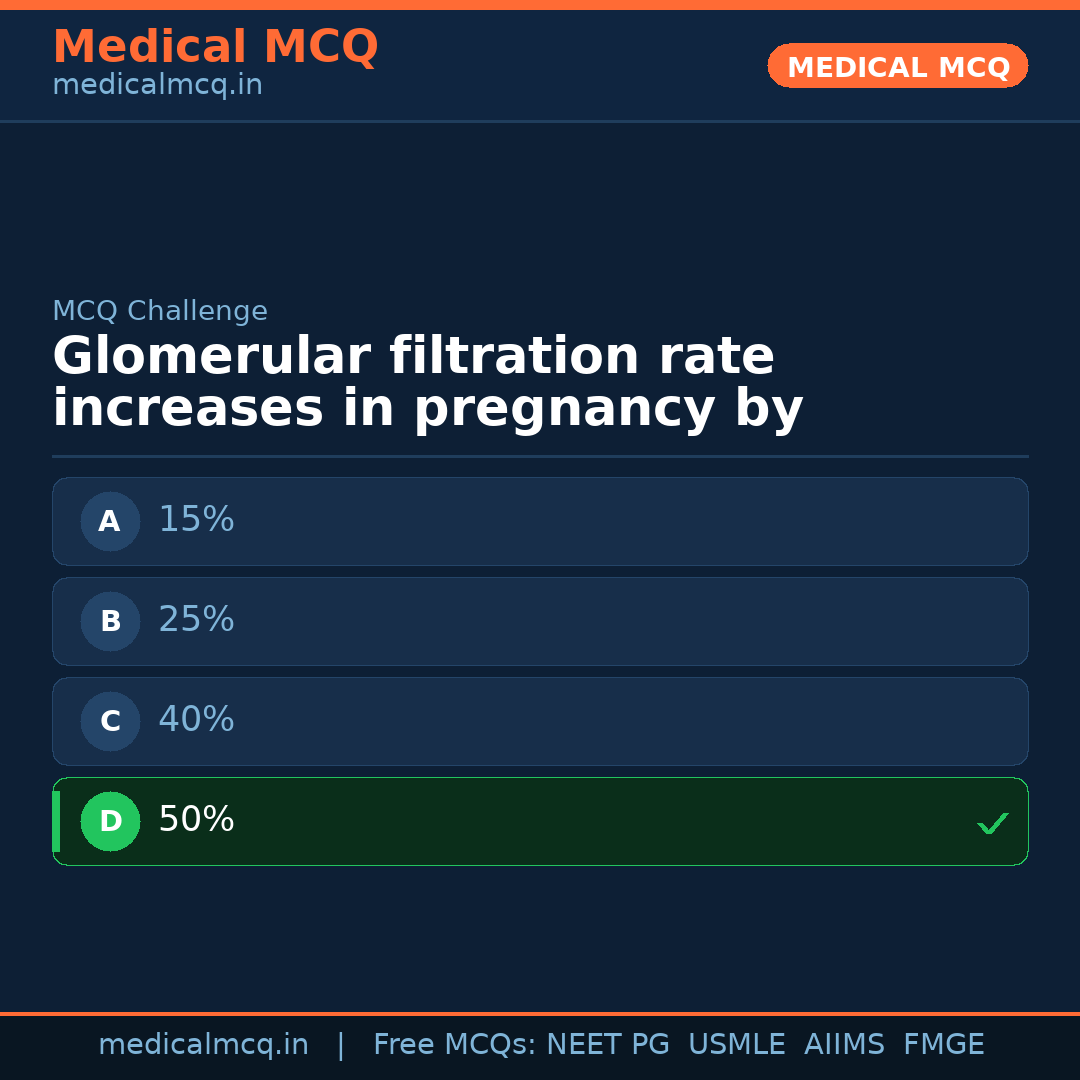Click the circular A option badge
Screen dimensions: 1080x1080
110,521
